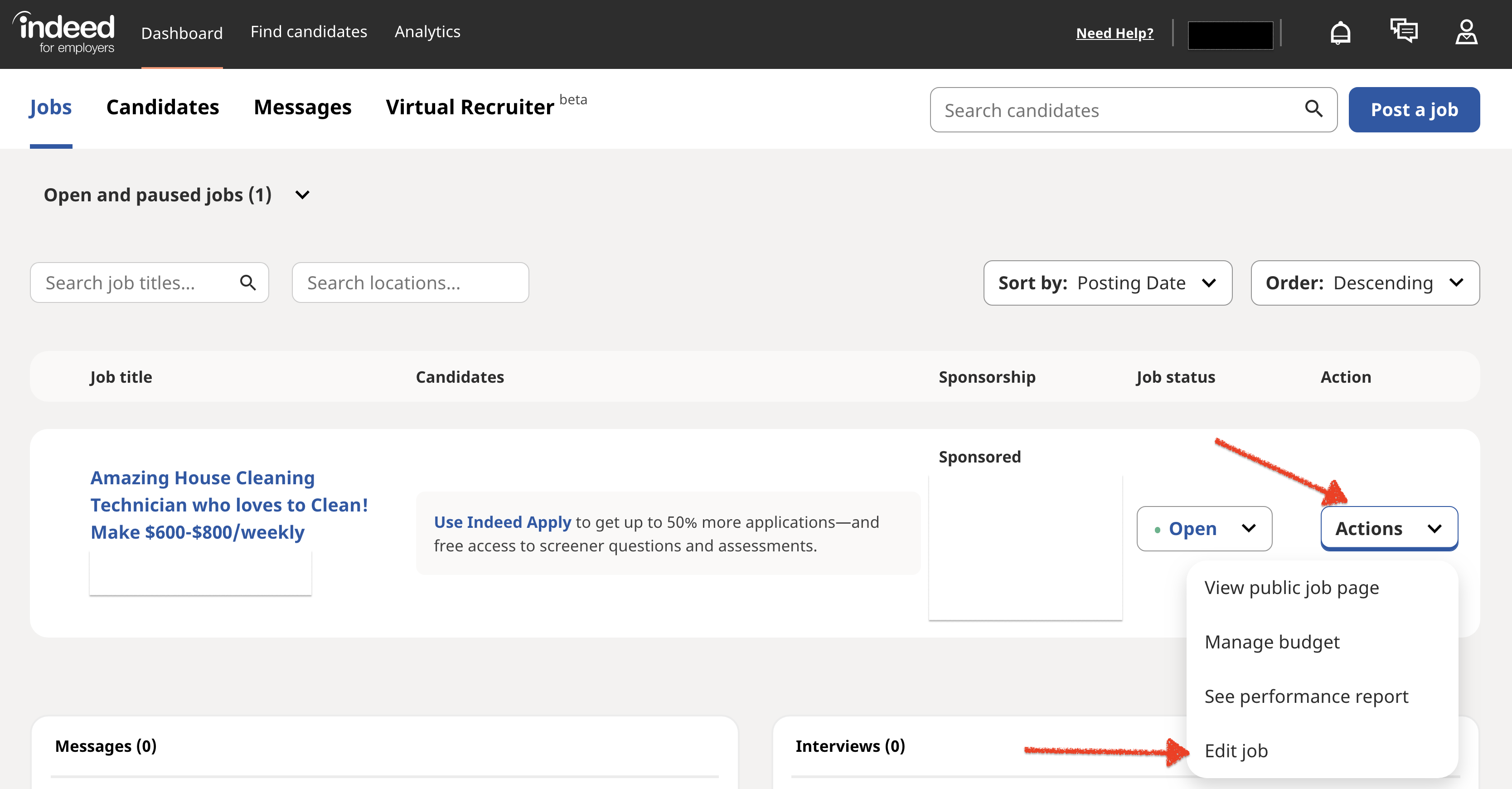Viewport: 1512px width, 789px height.
Task: Click the Post a job button
Action: tap(1414, 109)
